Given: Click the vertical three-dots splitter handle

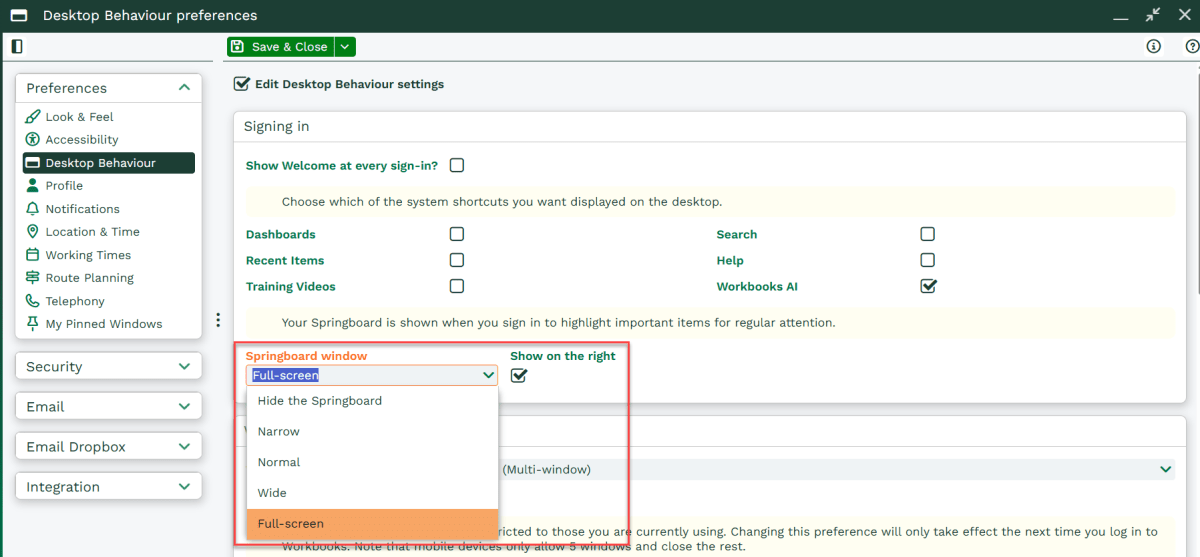Looking at the screenshot, I should pos(218,320).
